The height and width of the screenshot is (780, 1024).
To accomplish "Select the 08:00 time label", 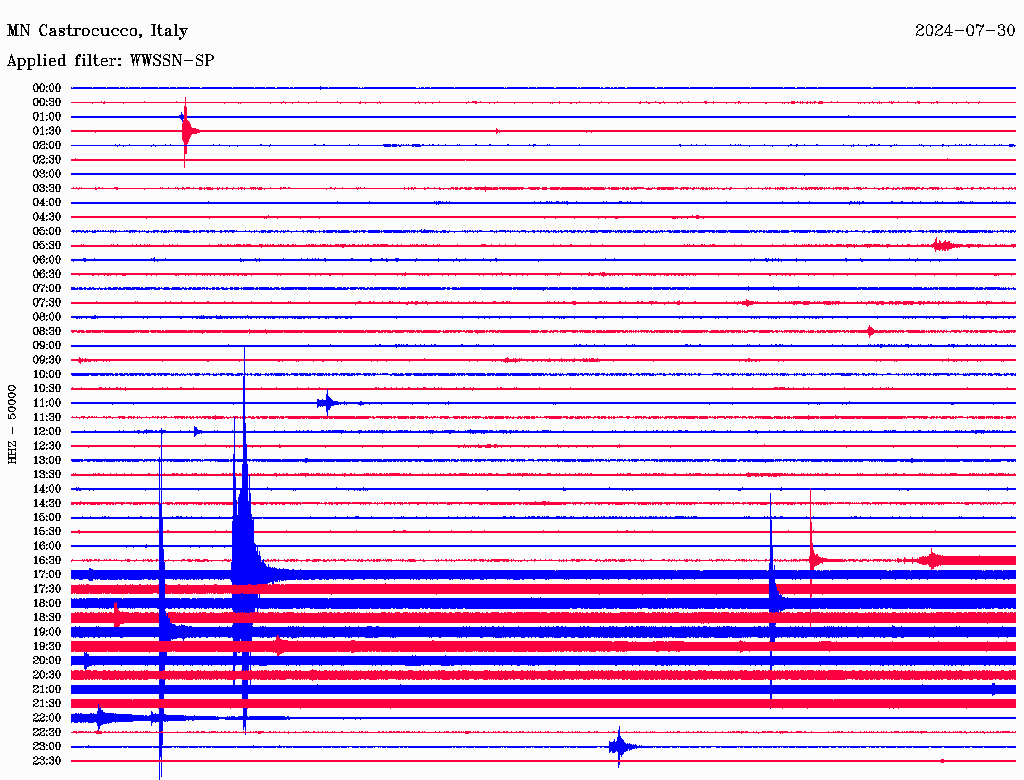I will 46,317.
